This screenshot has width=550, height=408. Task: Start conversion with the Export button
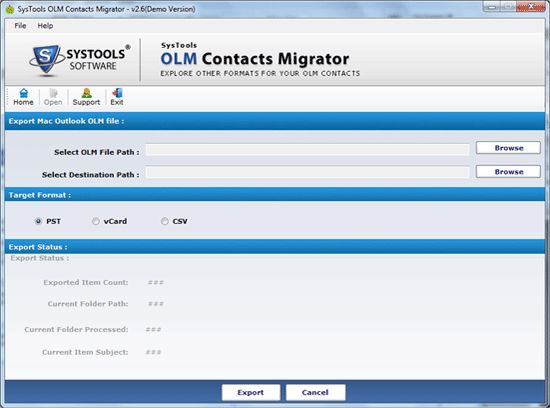(251, 392)
